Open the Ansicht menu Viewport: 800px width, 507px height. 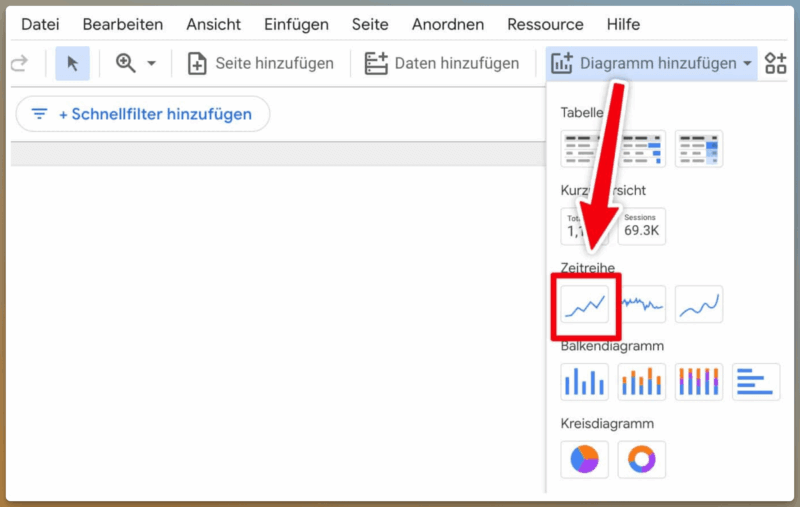click(x=213, y=24)
